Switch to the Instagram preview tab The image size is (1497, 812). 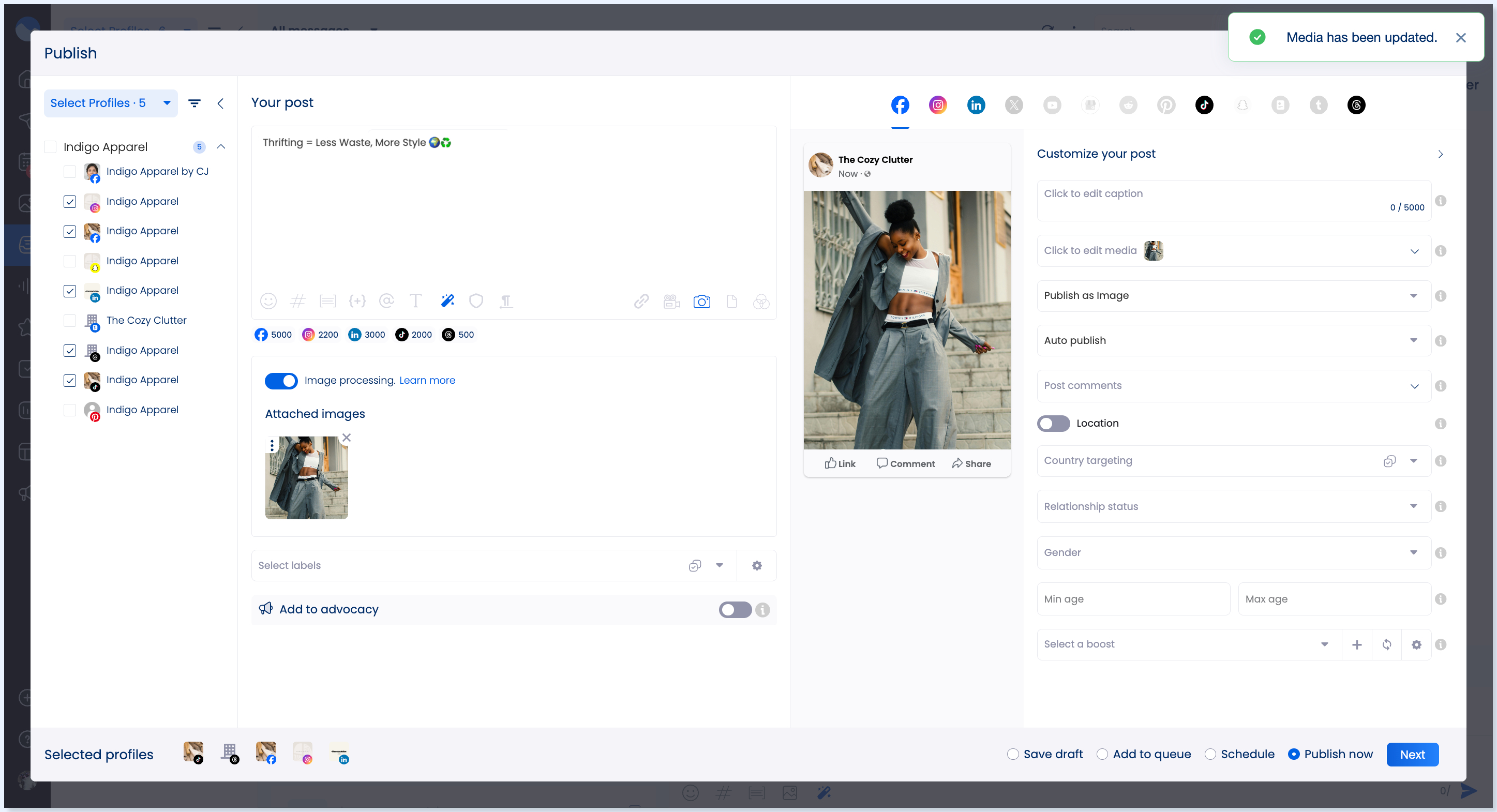pos(938,105)
